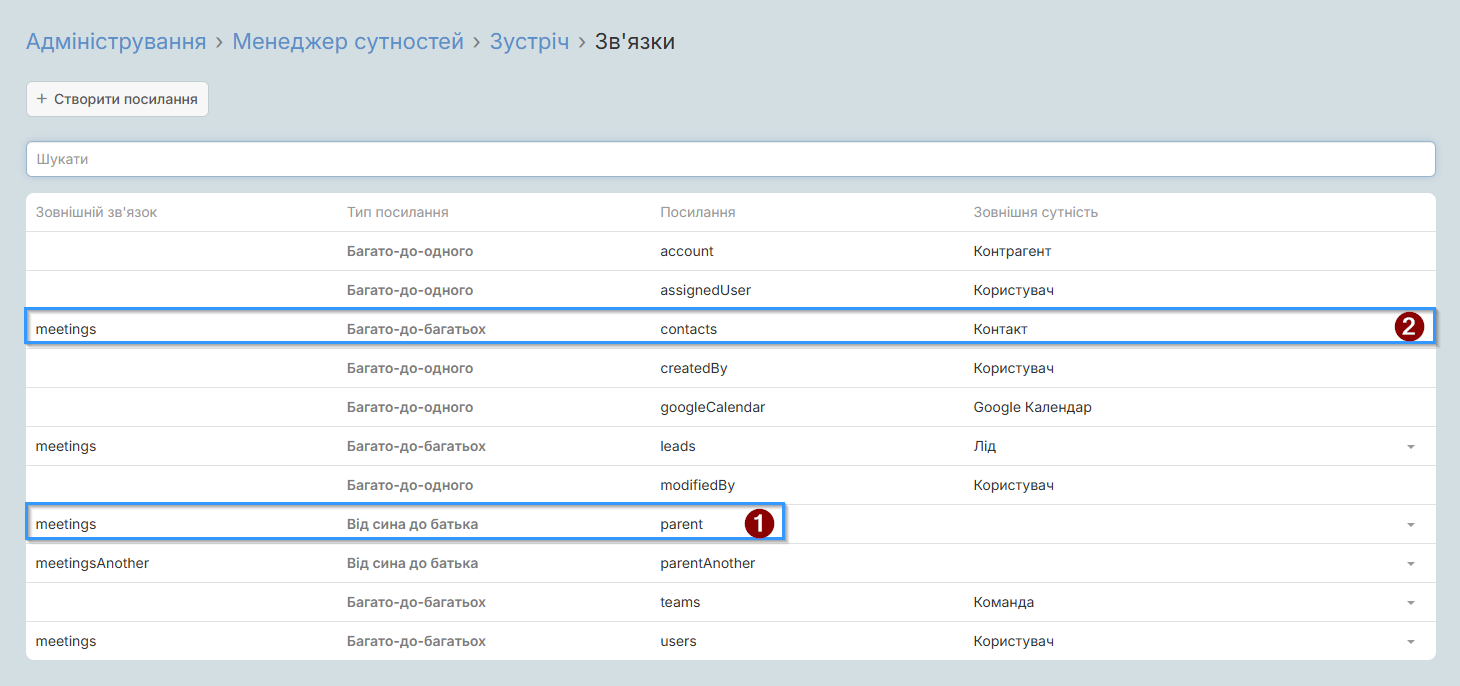Open the Зустріч breadcrumb link
1460x686 pixels.
point(529,42)
